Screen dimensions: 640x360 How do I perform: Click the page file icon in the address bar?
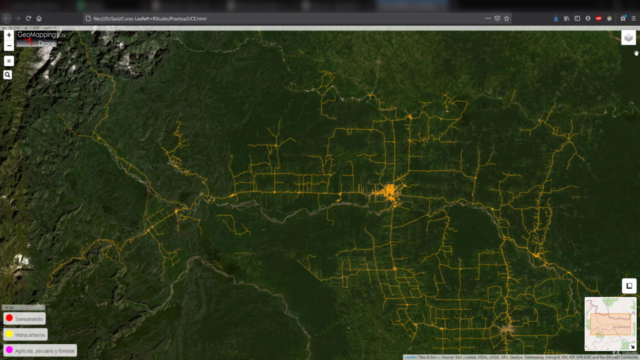88,18
